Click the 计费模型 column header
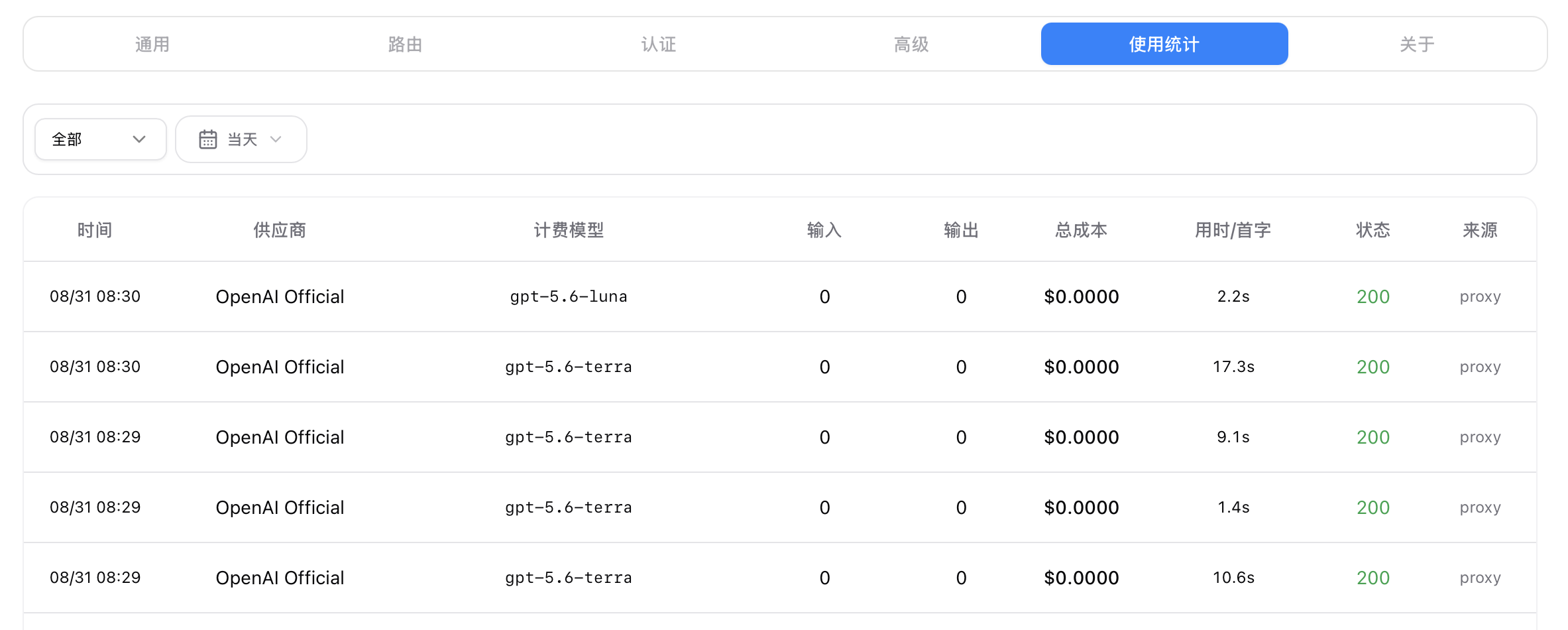The width and height of the screenshot is (1568, 630). click(569, 230)
